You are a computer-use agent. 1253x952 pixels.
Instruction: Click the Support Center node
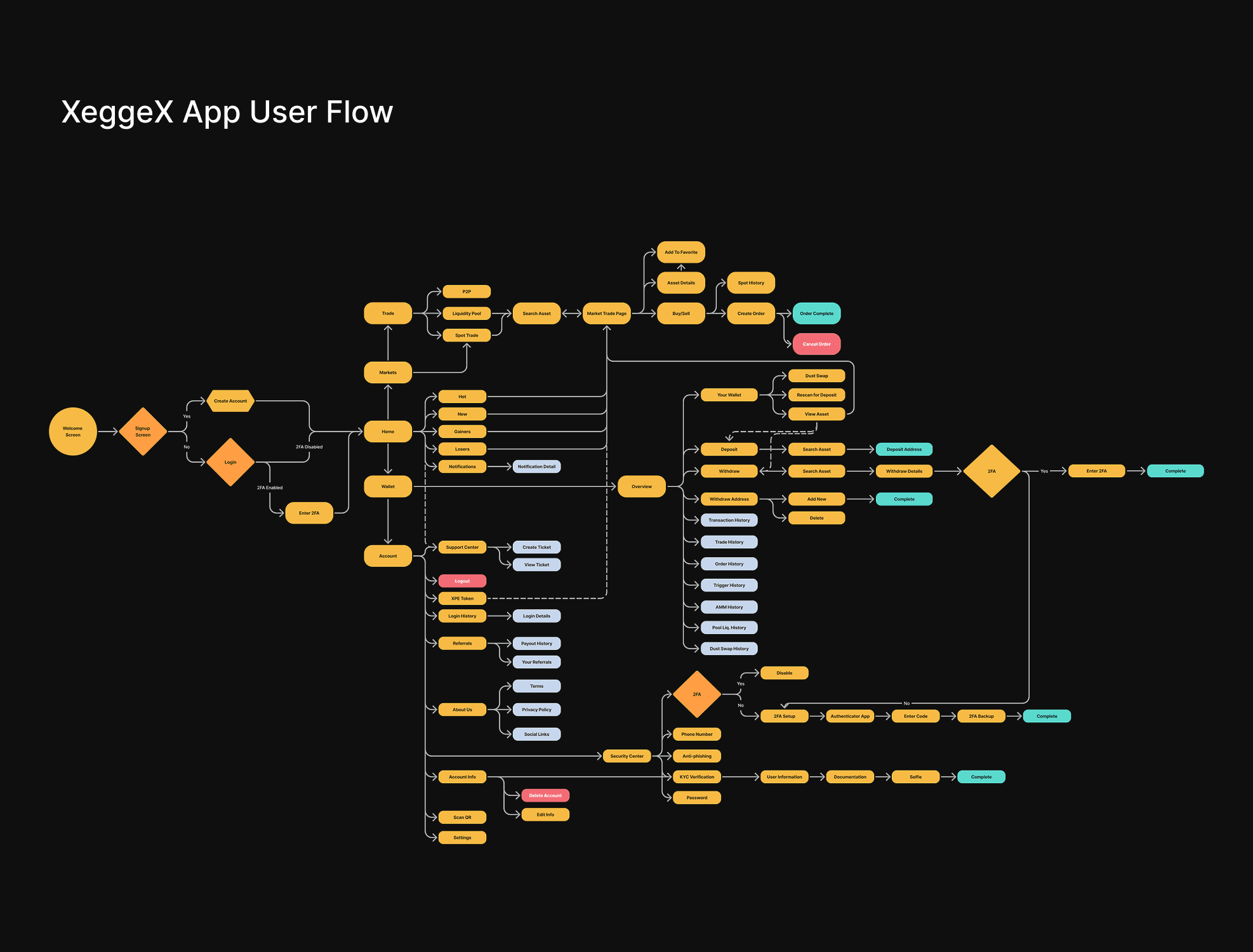pyautogui.click(x=462, y=547)
